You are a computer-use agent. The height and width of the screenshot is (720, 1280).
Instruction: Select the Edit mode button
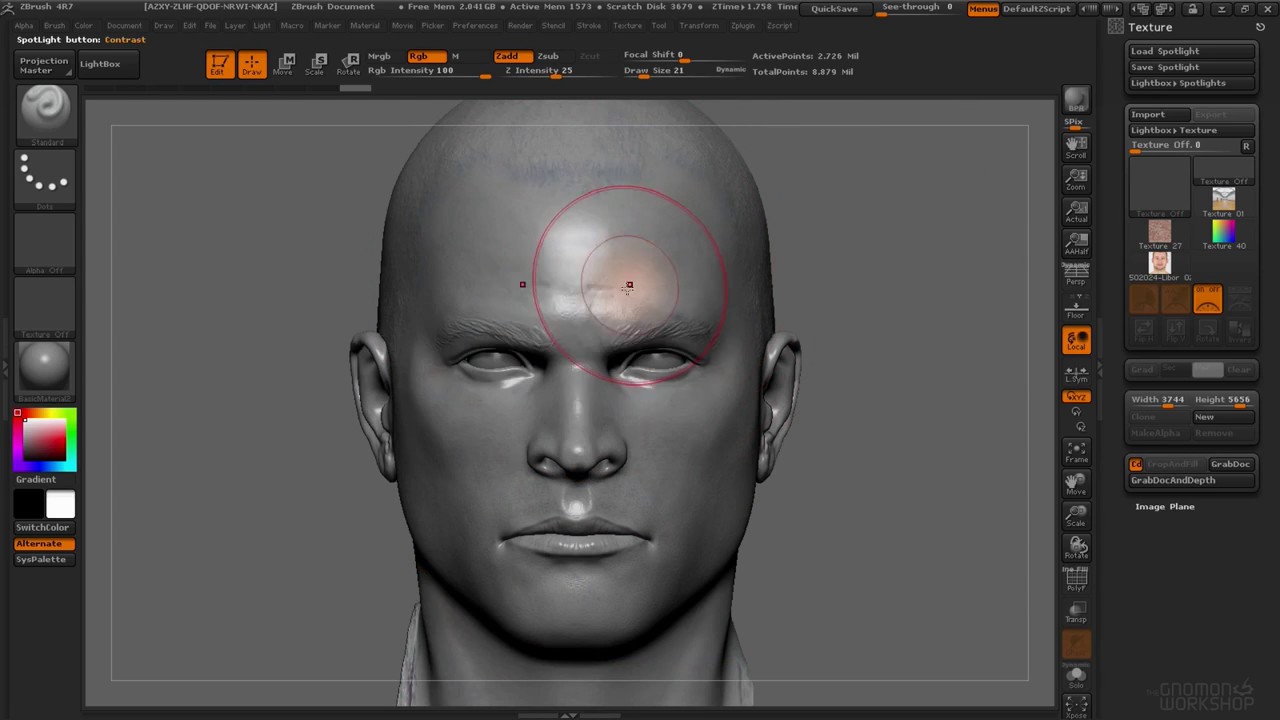coord(220,65)
